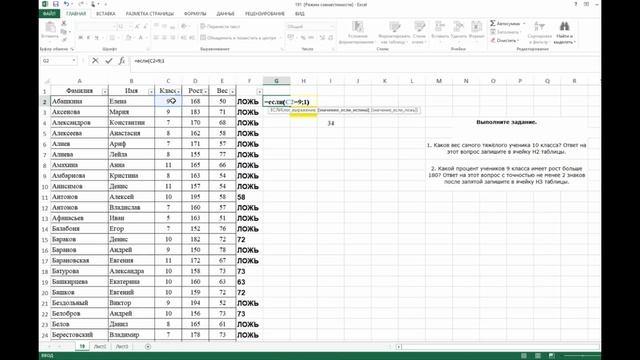640x360 pixels.
Task: Open filter dropdown on Вес column
Action: [x=232, y=91]
